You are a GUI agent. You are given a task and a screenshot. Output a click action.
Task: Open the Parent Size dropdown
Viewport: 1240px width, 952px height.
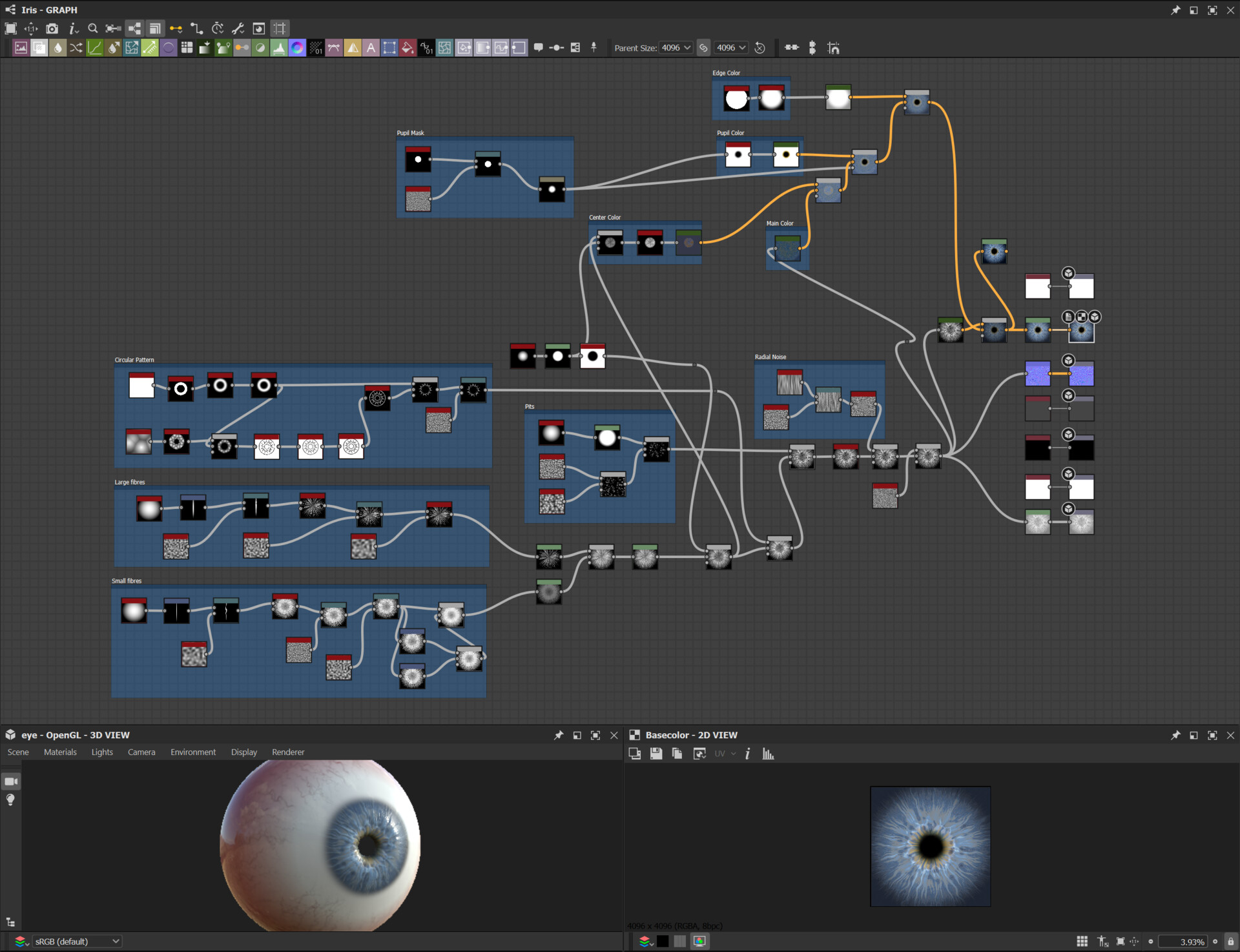(675, 47)
